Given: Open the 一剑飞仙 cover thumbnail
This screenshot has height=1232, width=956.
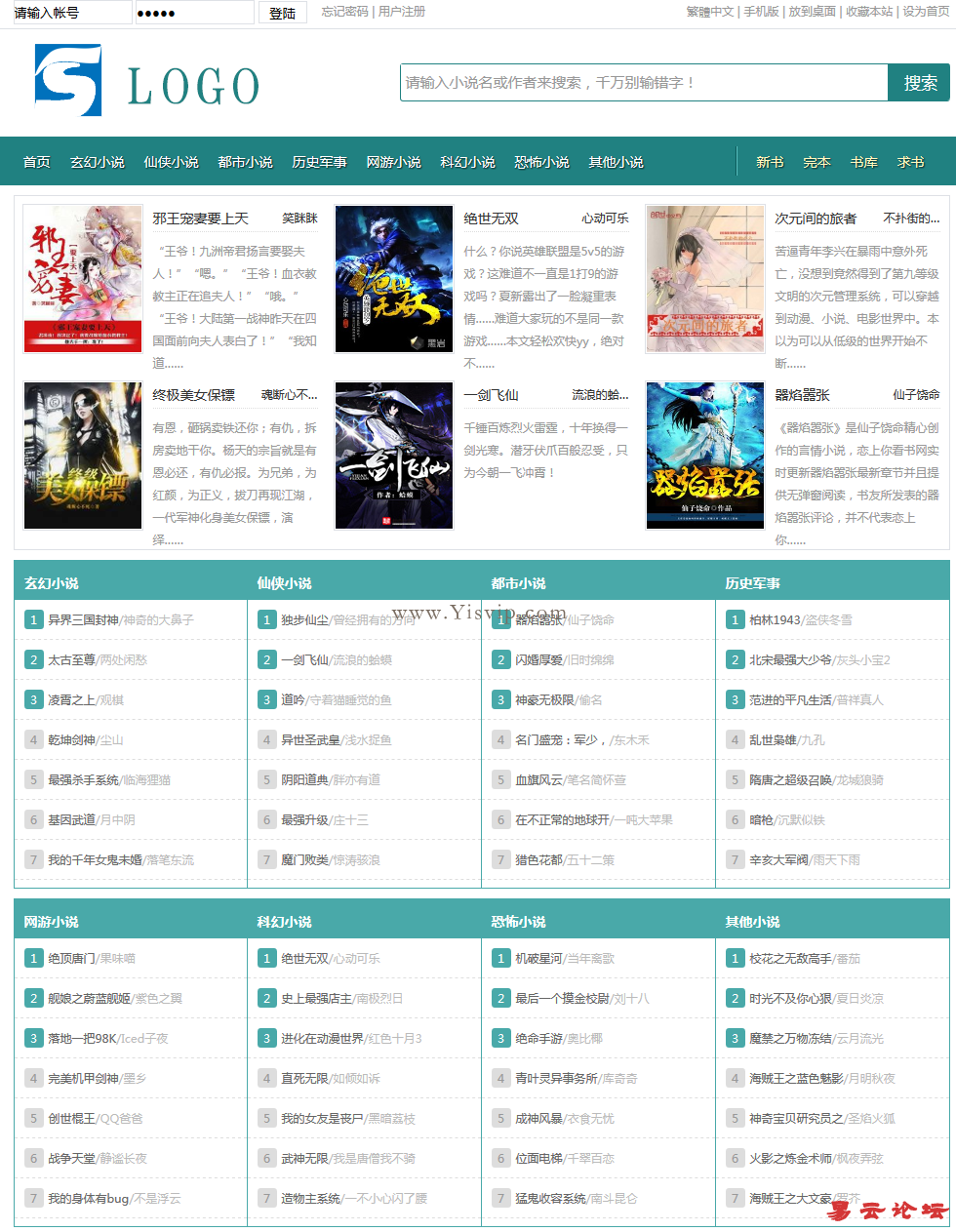Looking at the screenshot, I should [394, 456].
